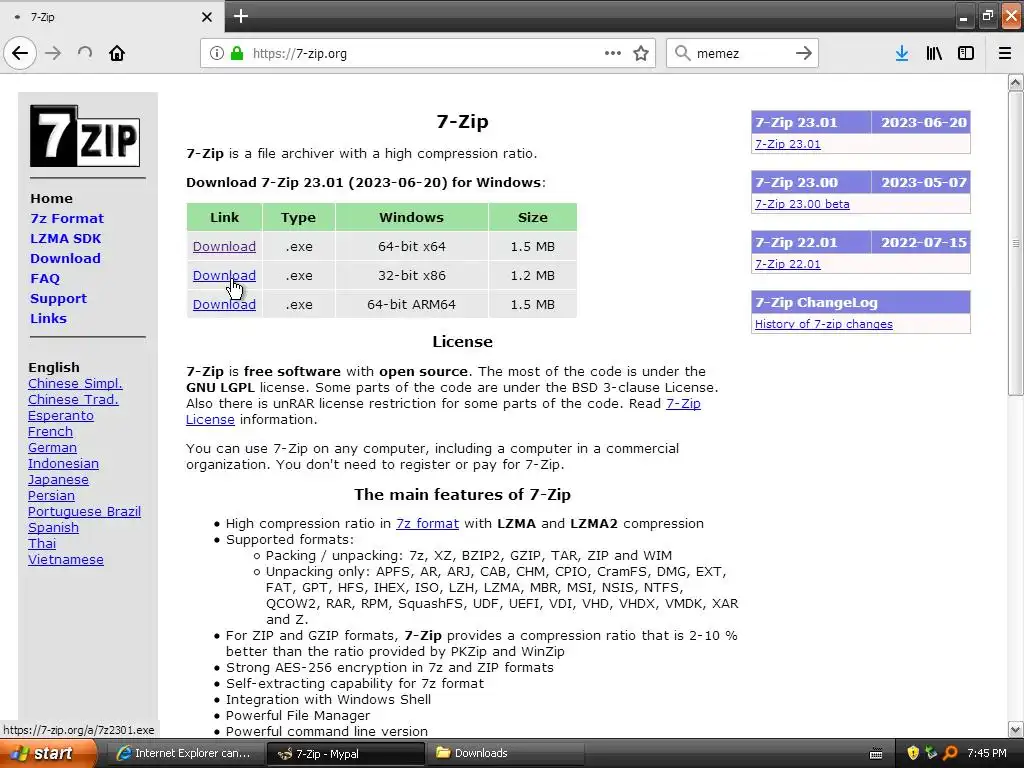Switch language to Portuguese Brazil
The width and height of the screenshot is (1024, 768).
tap(84, 512)
